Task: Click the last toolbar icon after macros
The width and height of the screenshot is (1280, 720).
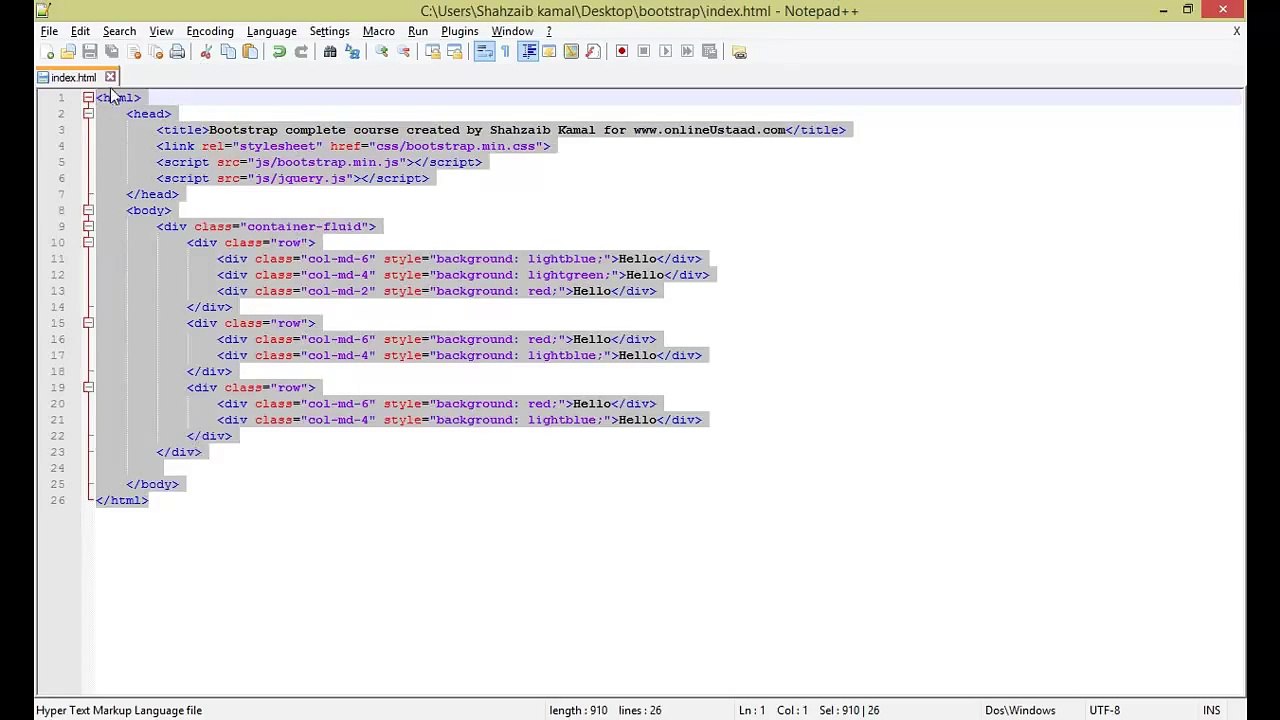Action: pos(739,52)
